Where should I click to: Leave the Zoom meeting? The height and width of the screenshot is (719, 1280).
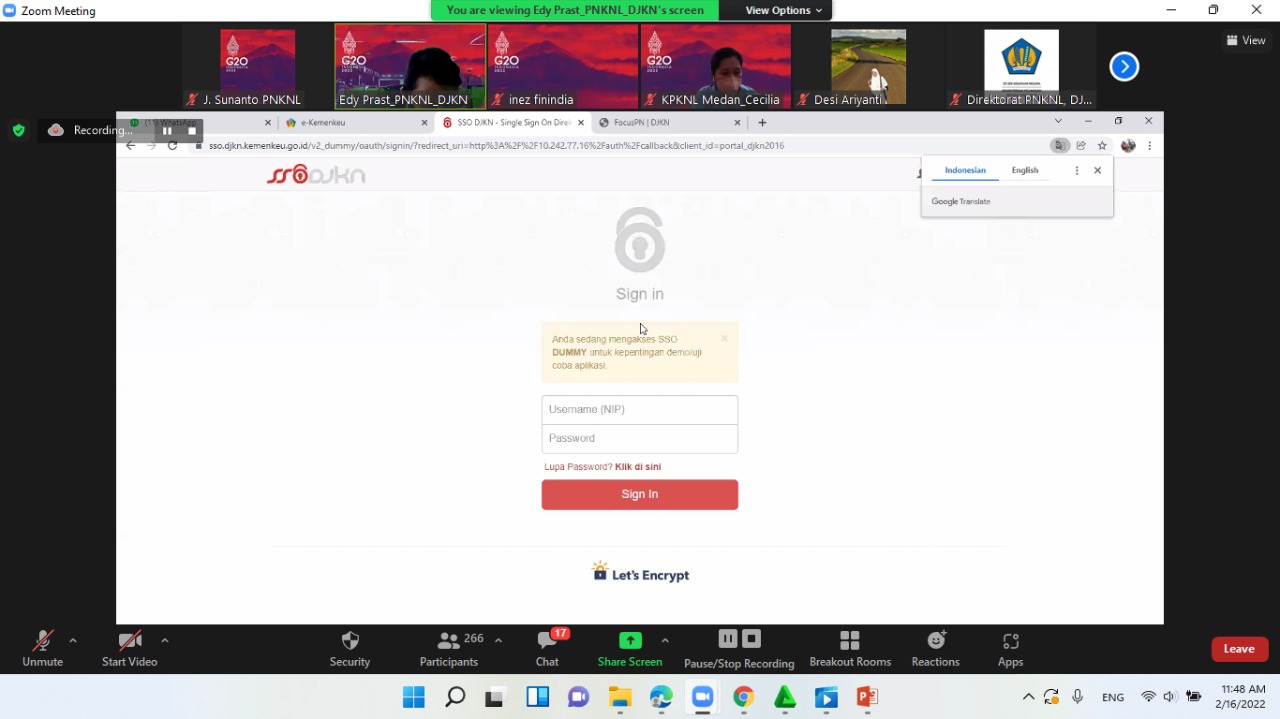(x=1239, y=649)
